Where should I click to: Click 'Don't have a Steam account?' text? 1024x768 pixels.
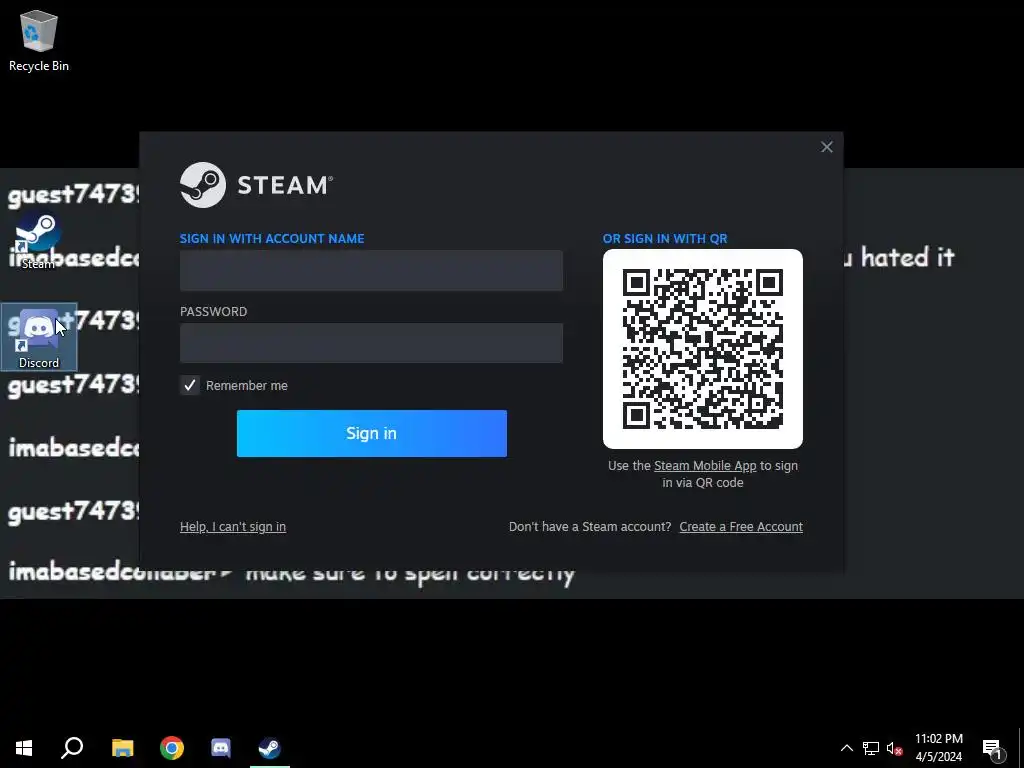(x=590, y=526)
